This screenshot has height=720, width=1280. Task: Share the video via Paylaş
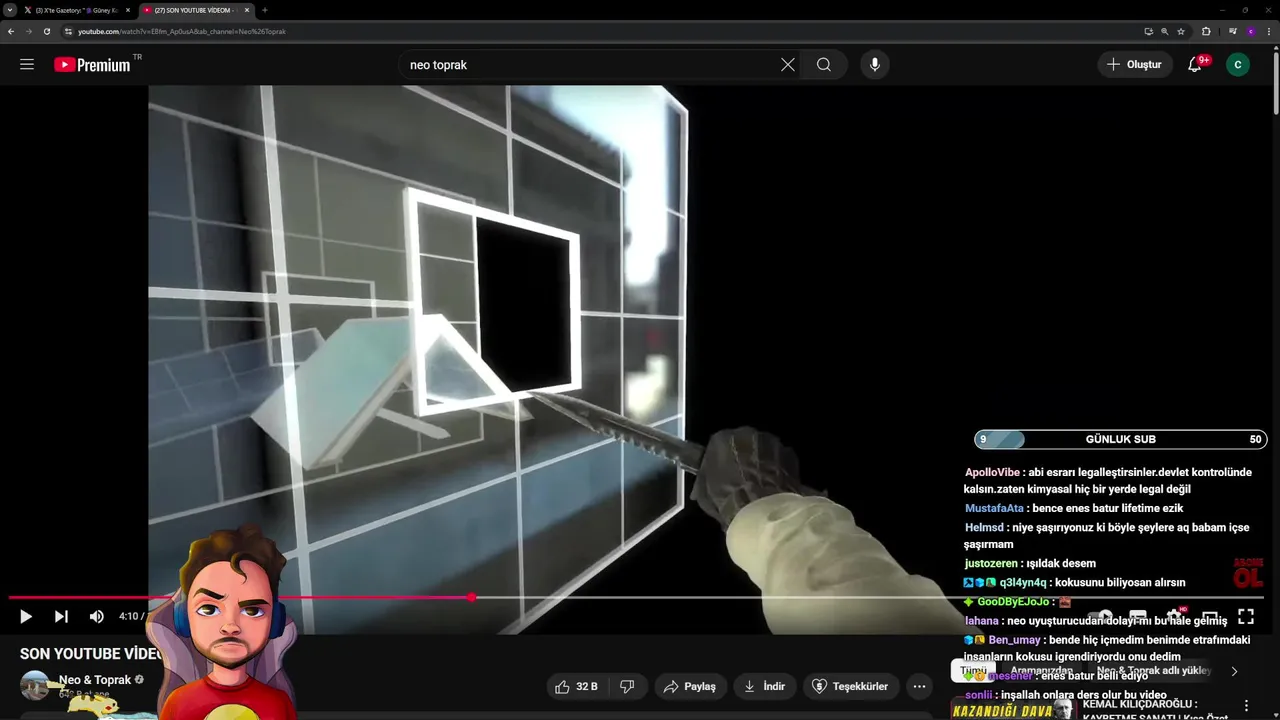click(x=690, y=686)
